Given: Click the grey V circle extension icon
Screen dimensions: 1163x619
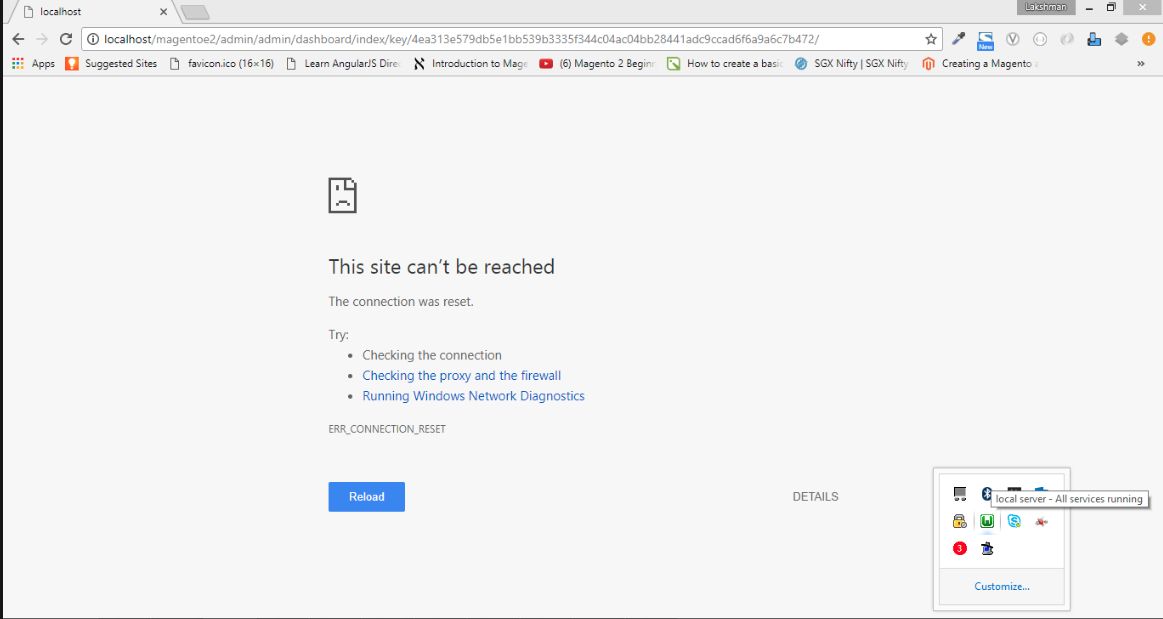Looking at the screenshot, I should click(1012, 39).
